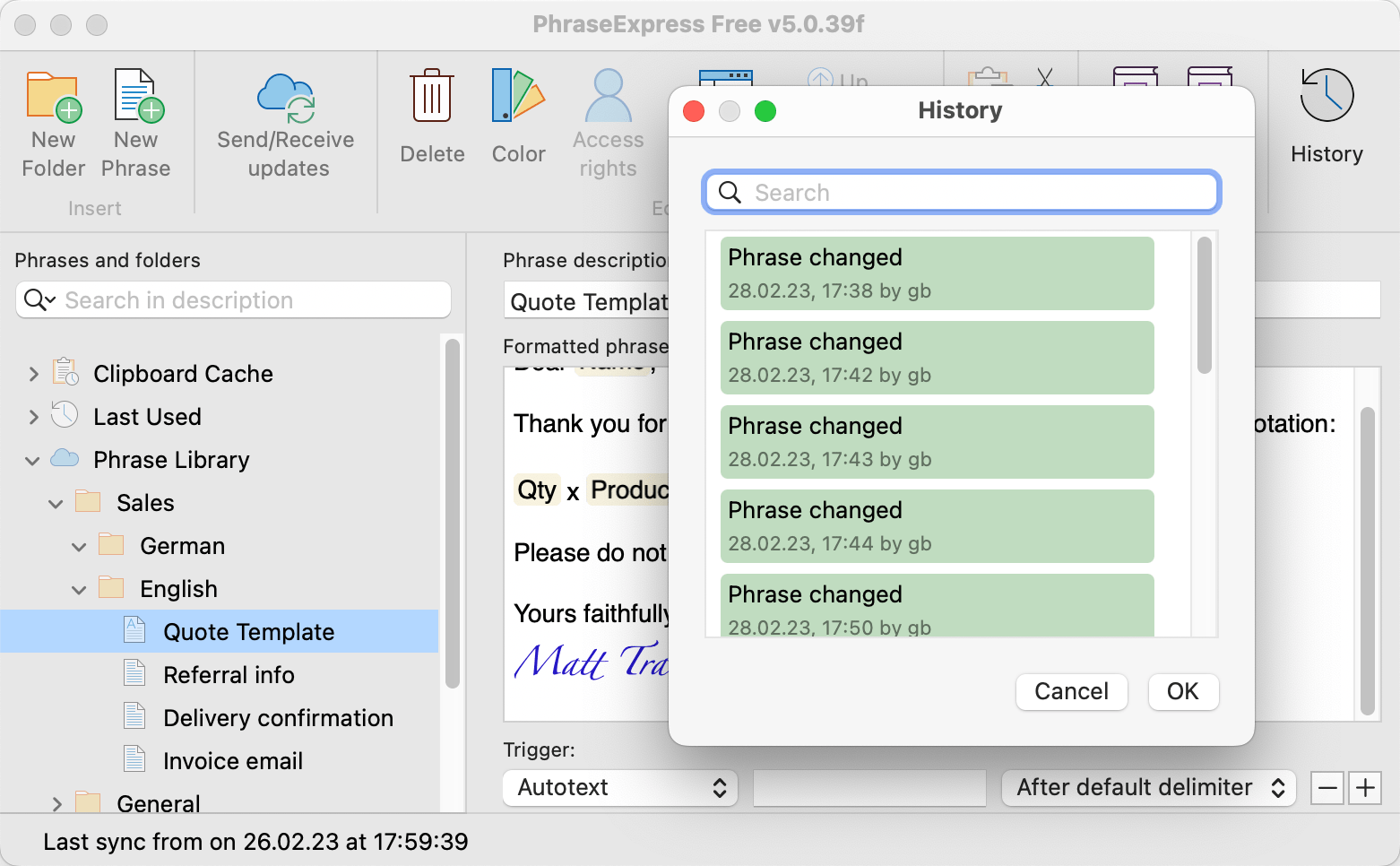Select Invoice email phrase

(233, 760)
